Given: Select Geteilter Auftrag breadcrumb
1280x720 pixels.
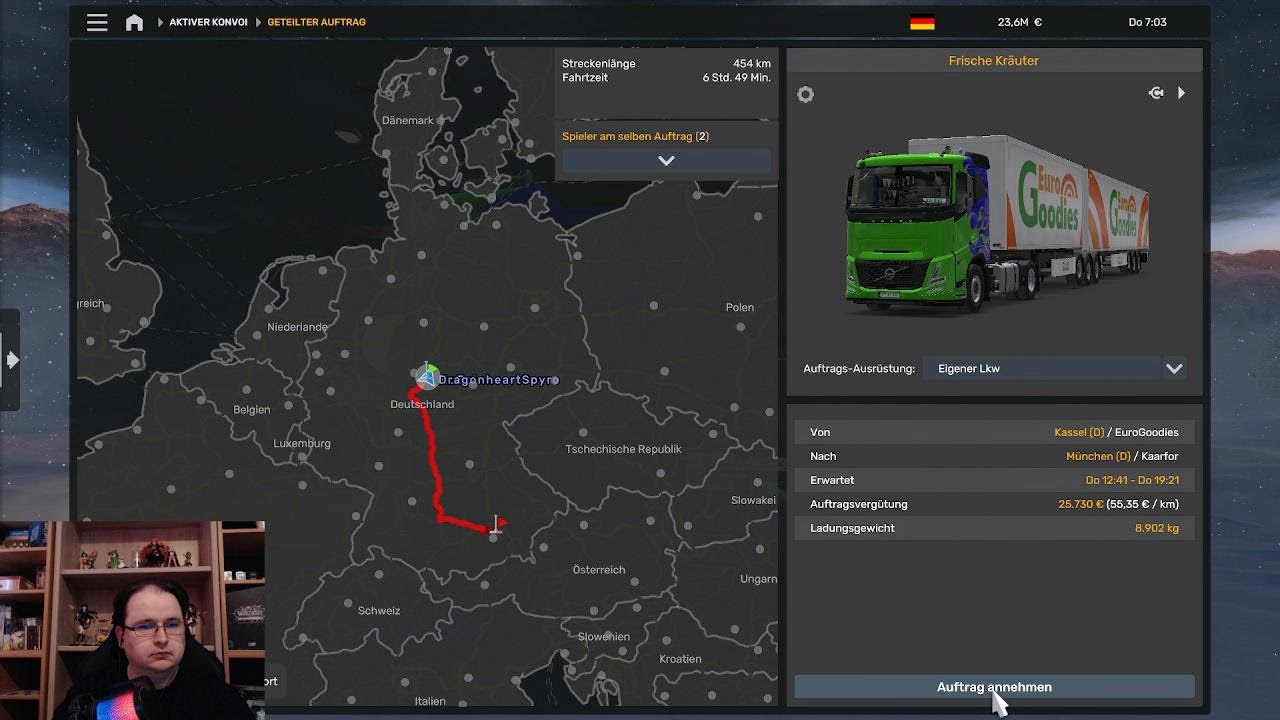Looking at the screenshot, I should 316,22.
